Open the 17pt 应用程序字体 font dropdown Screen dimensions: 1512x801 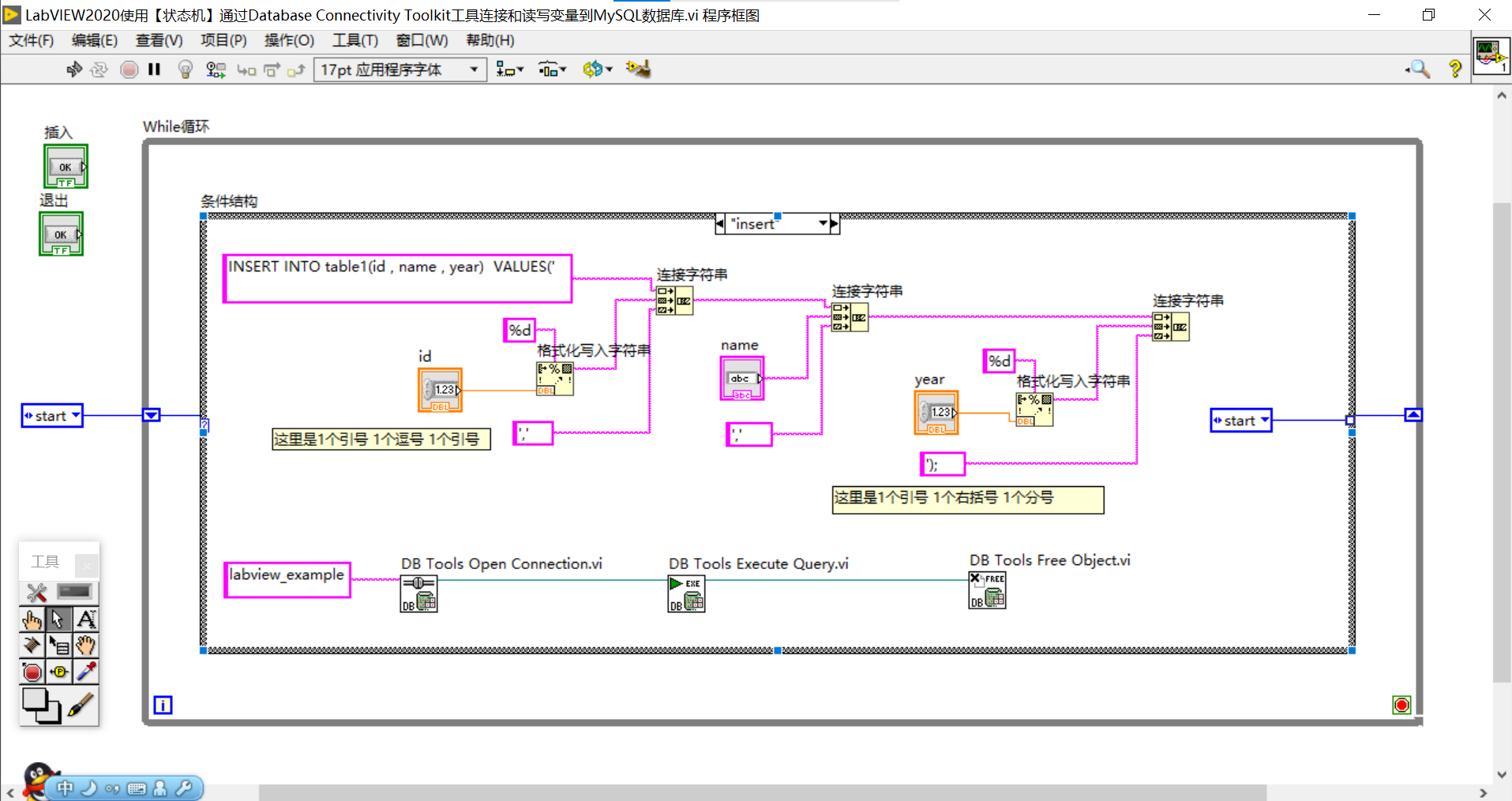click(473, 69)
